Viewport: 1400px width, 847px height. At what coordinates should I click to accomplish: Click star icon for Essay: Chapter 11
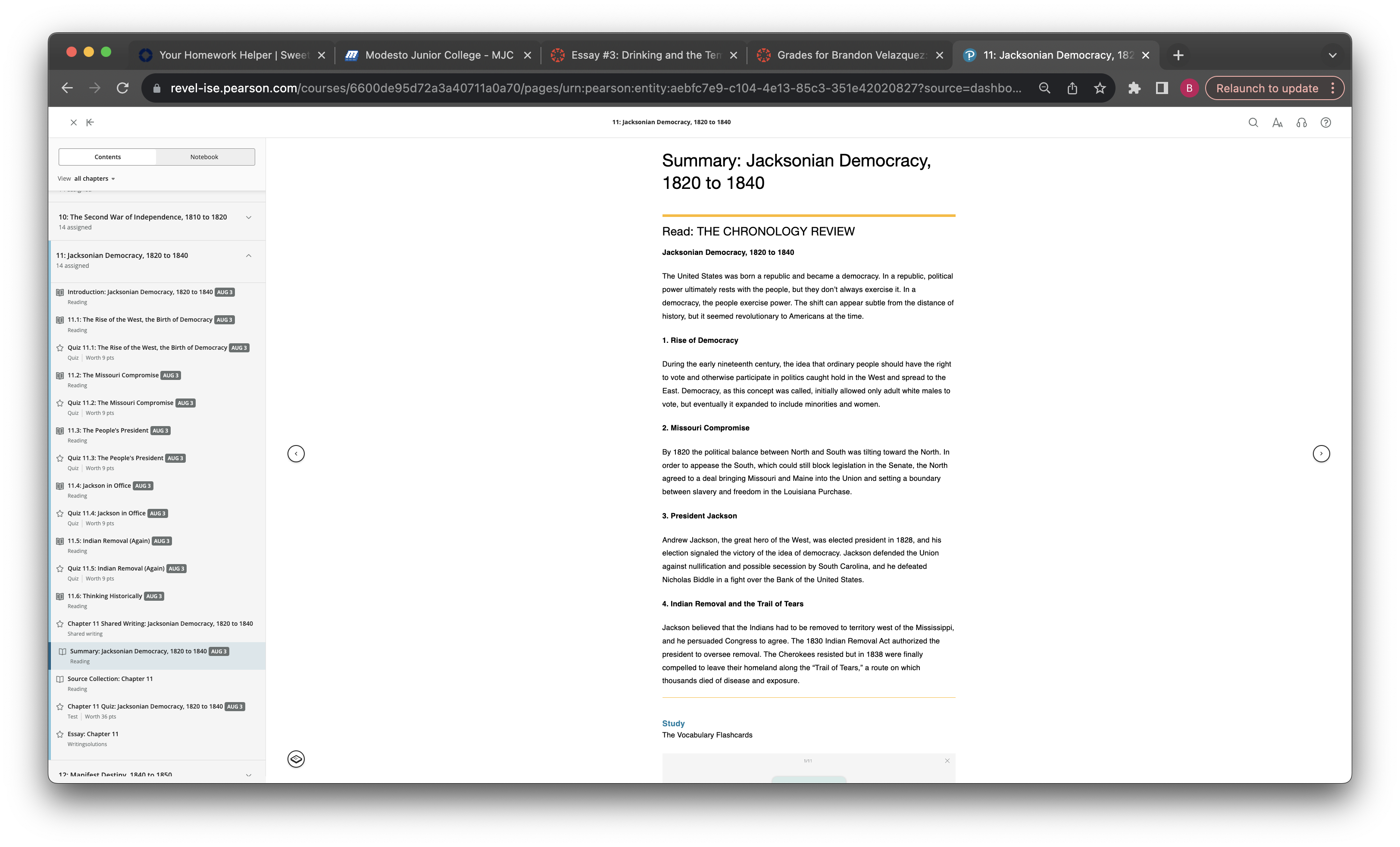coord(59,734)
